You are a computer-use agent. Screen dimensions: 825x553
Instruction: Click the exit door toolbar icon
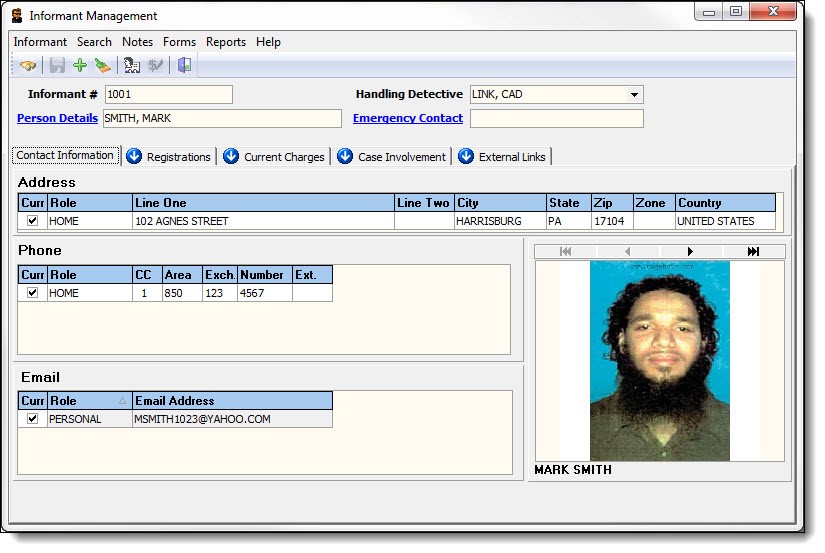click(x=184, y=66)
